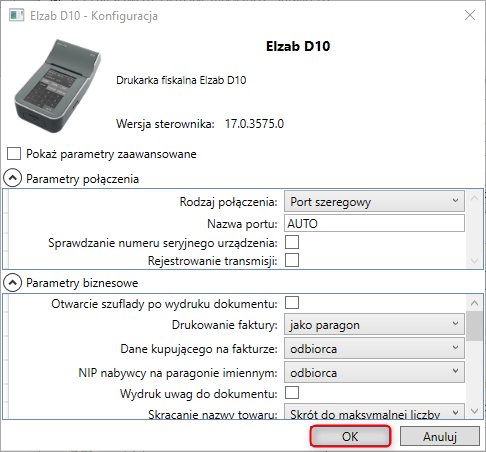486x452 pixels.
Task: Open the Drukowanie faktury dropdown
Action: point(374,324)
